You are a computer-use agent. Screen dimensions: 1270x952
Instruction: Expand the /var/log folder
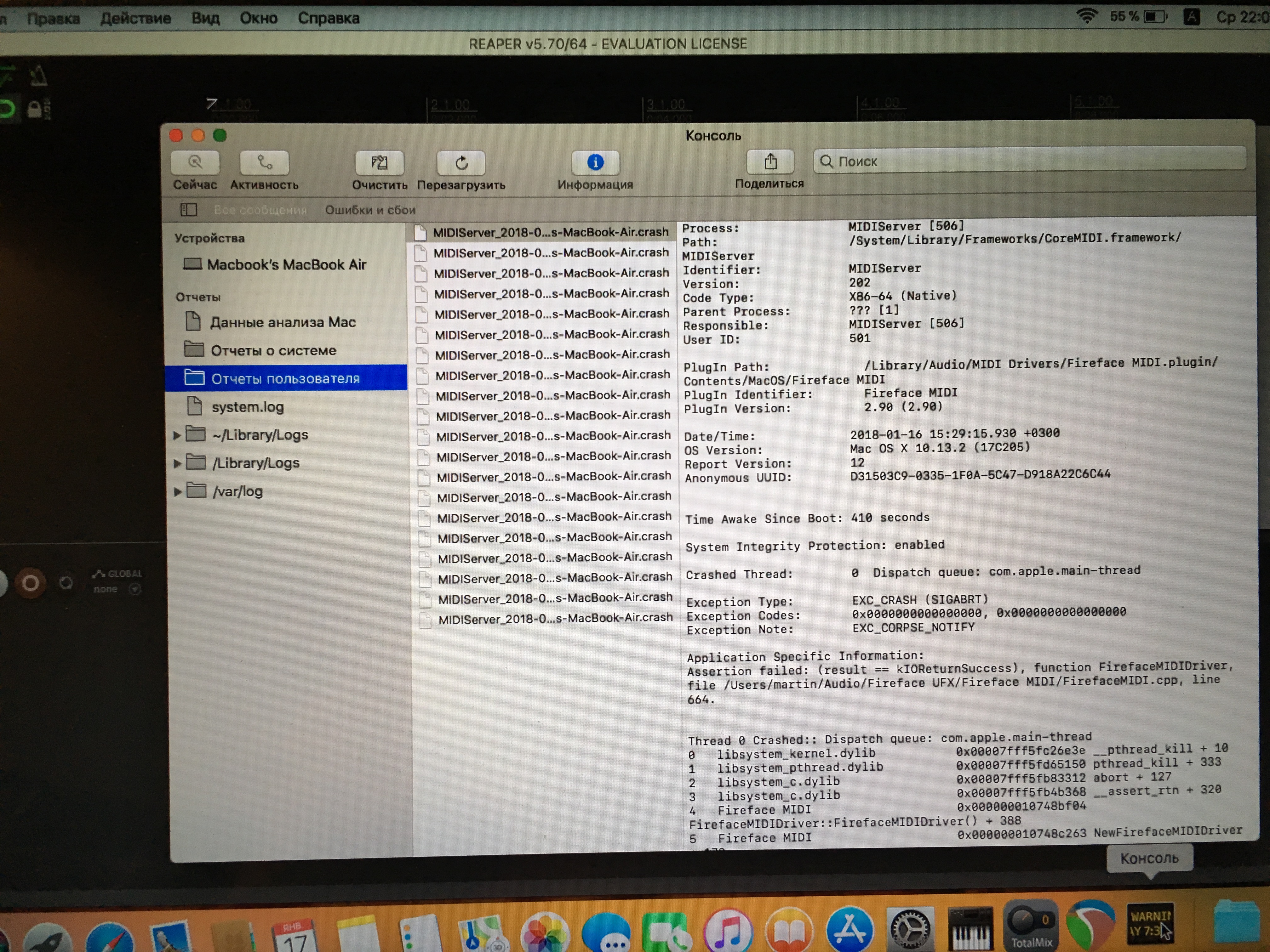coord(177,492)
